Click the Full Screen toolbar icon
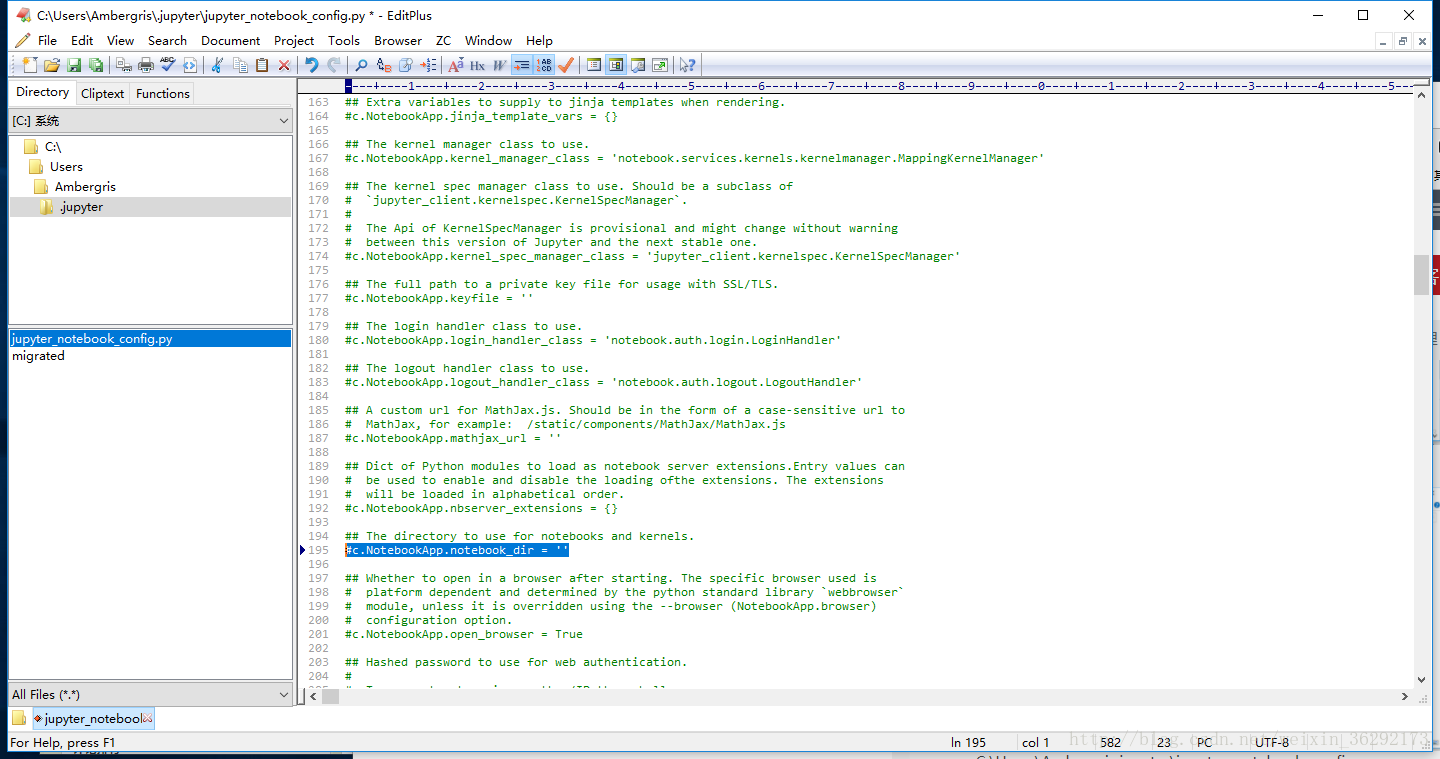 click(660, 65)
